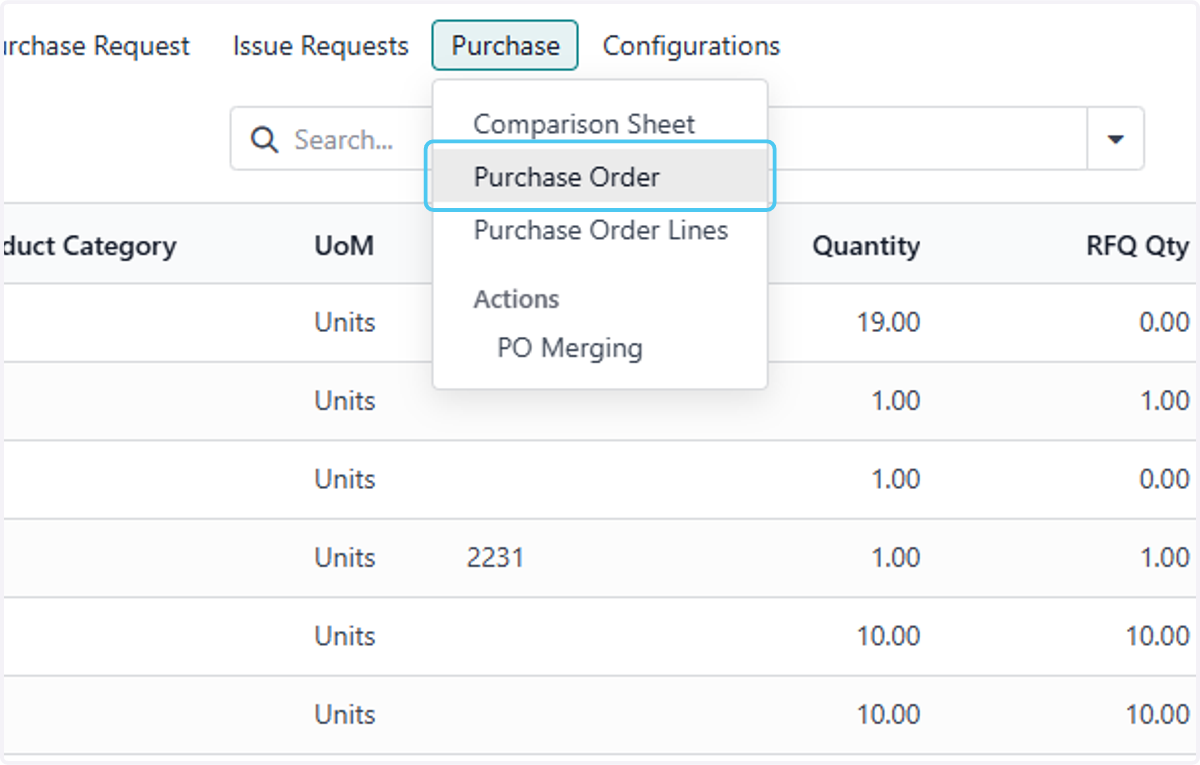Click the 19.00 quantity cell
The width and height of the screenshot is (1200, 765).
pos(889,322)
